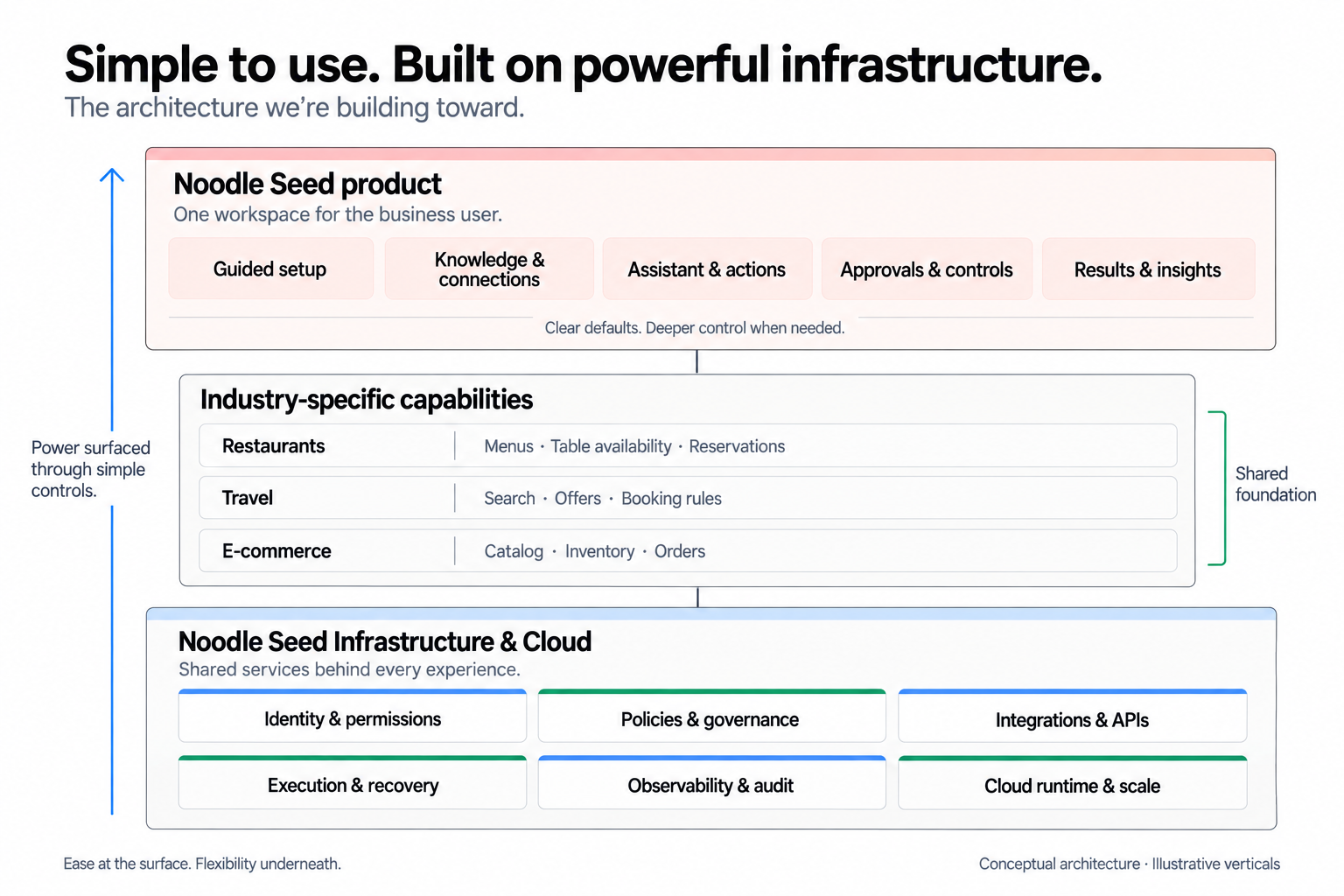1344x896 pixels.
Task: Click the Noodle Seed Infrastructure & Cloud heading
Action: click(x=385, y=641)
